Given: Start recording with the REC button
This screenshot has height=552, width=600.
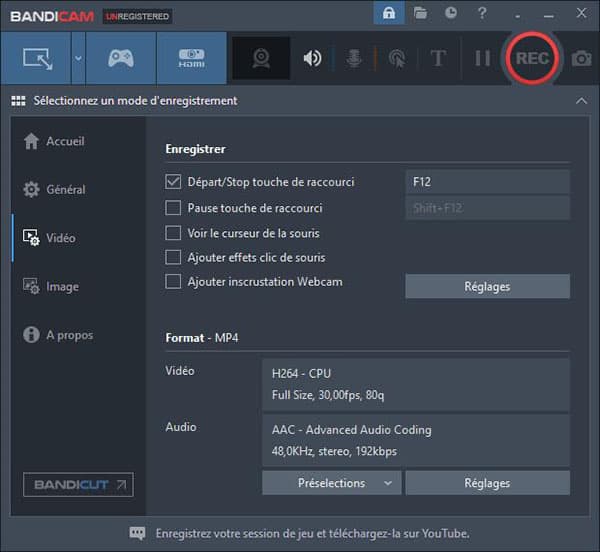Looking at the screenshot, I should pyautogui.click(x=532, y=58).
